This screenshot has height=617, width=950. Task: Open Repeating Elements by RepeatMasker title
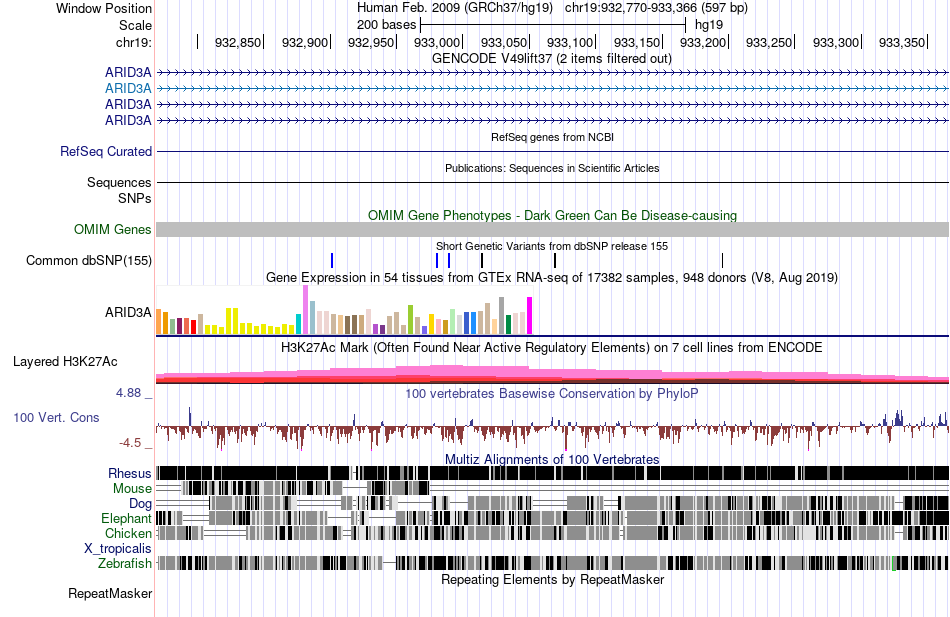click(552, 579)
